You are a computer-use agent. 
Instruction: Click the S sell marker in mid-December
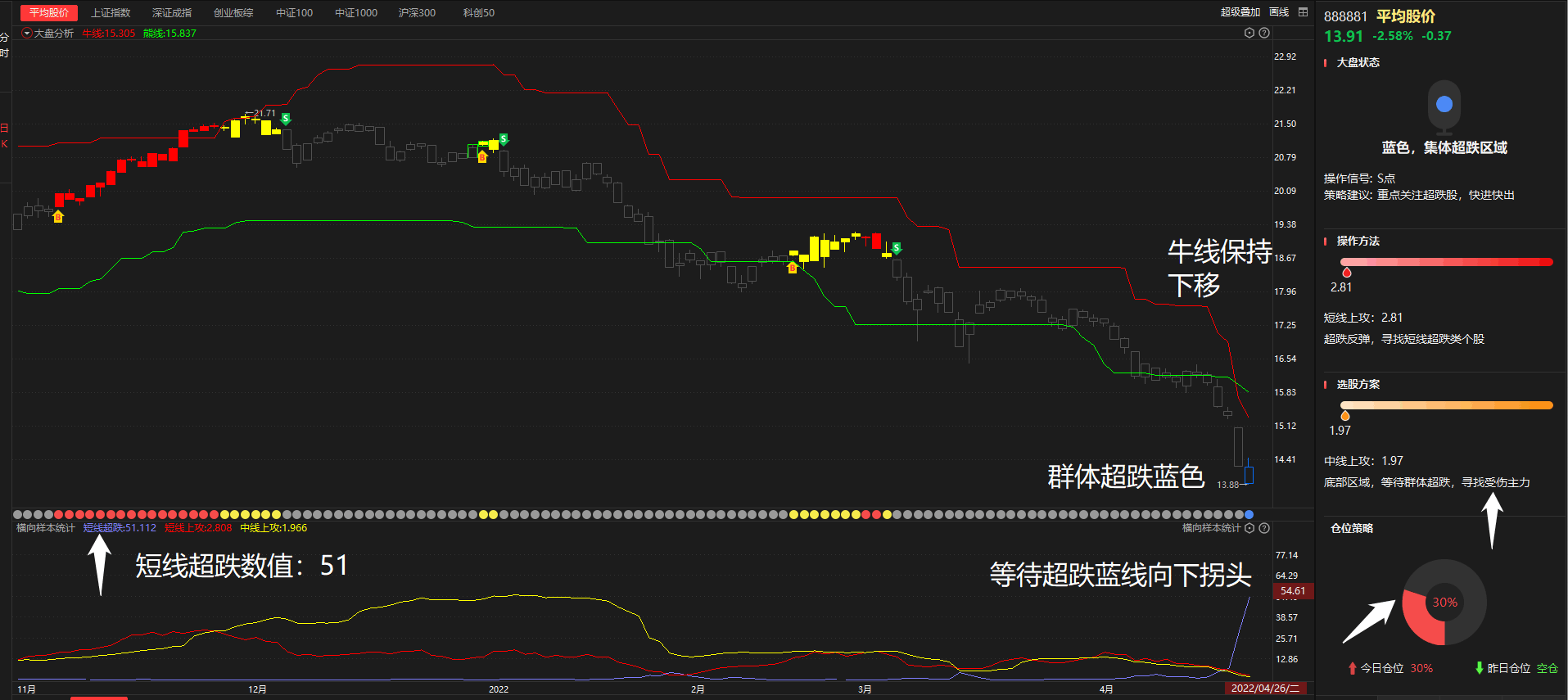point(504,139)
